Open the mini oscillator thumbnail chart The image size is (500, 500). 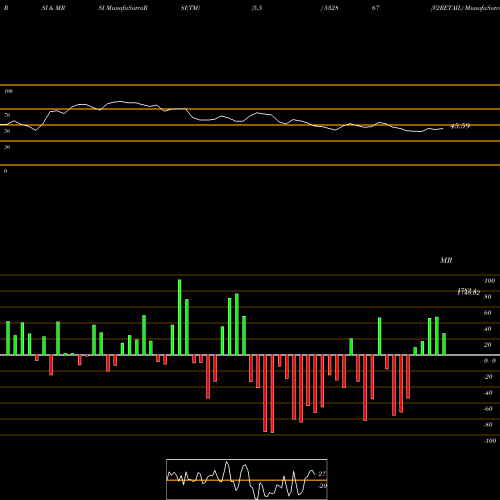point(247,479)
